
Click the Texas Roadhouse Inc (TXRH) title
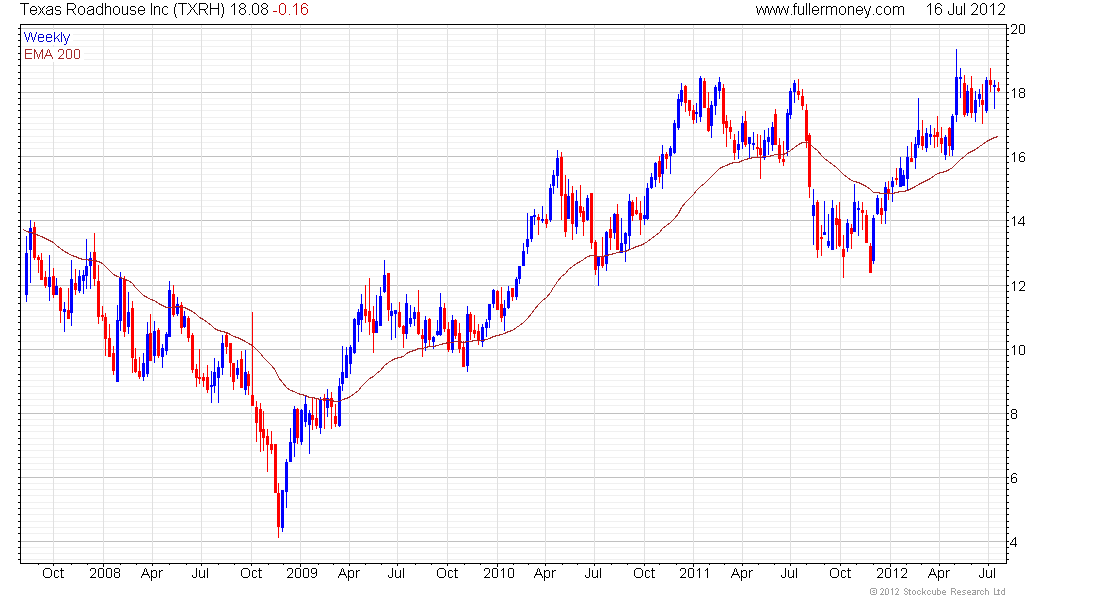[123, 10]
